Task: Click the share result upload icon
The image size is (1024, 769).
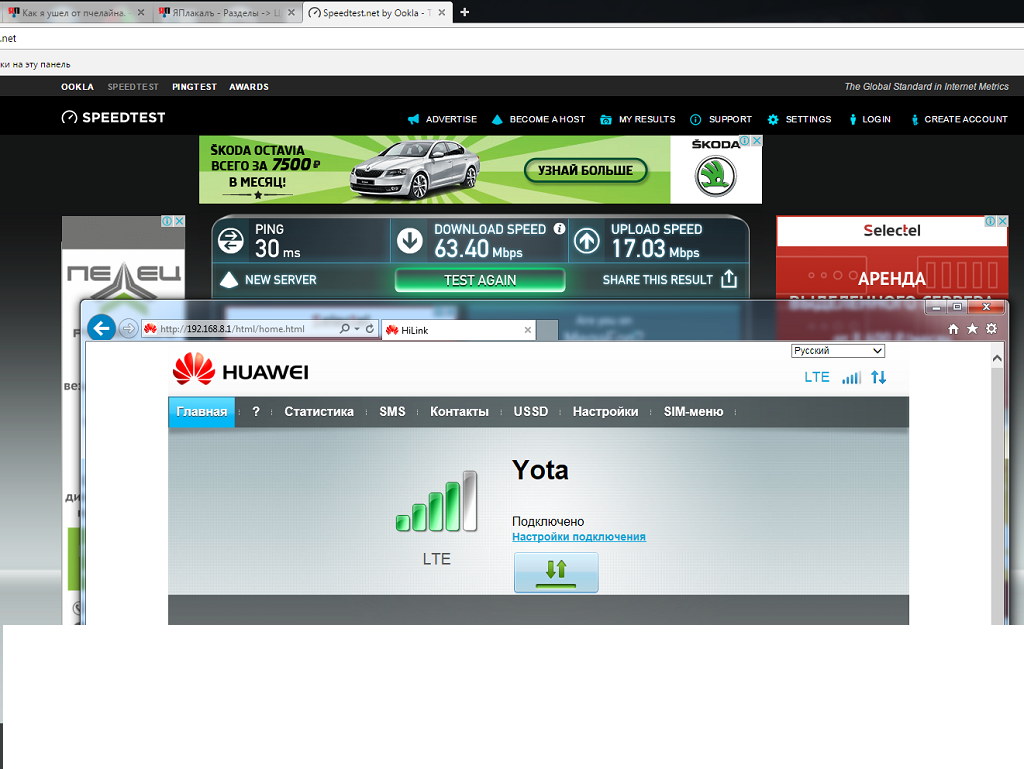Action: tap(729, 279)
